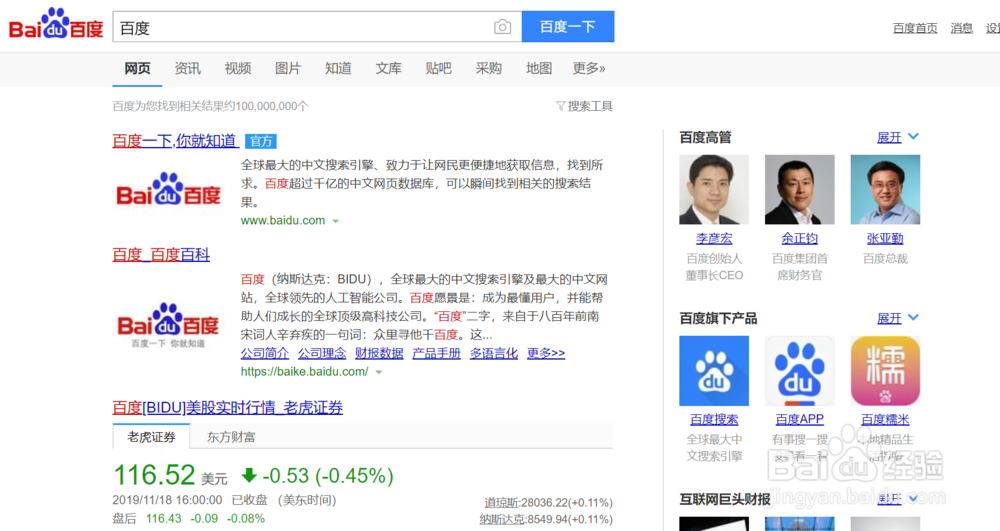Click the 百度搜索 product icon
Viewport: 1000px width, 531px height.
714,371
